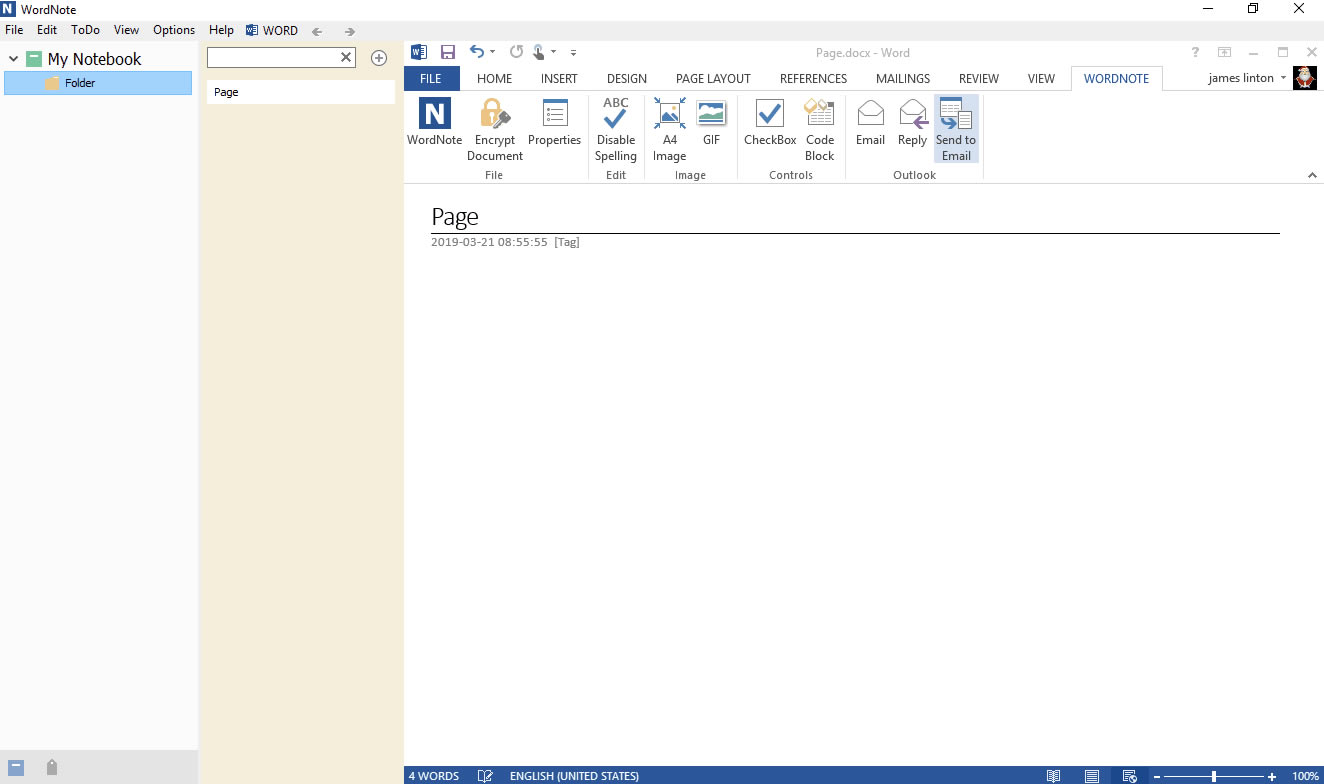The image size is (1324, 784).
Task: Reply via Outlook
Action: (x=912, y=120)
